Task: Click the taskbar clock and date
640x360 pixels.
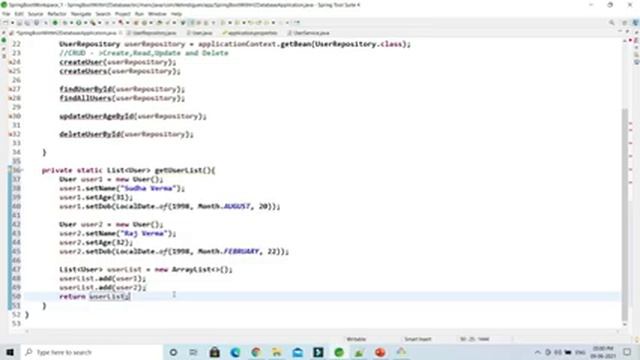Action: (x=603, y=352)
